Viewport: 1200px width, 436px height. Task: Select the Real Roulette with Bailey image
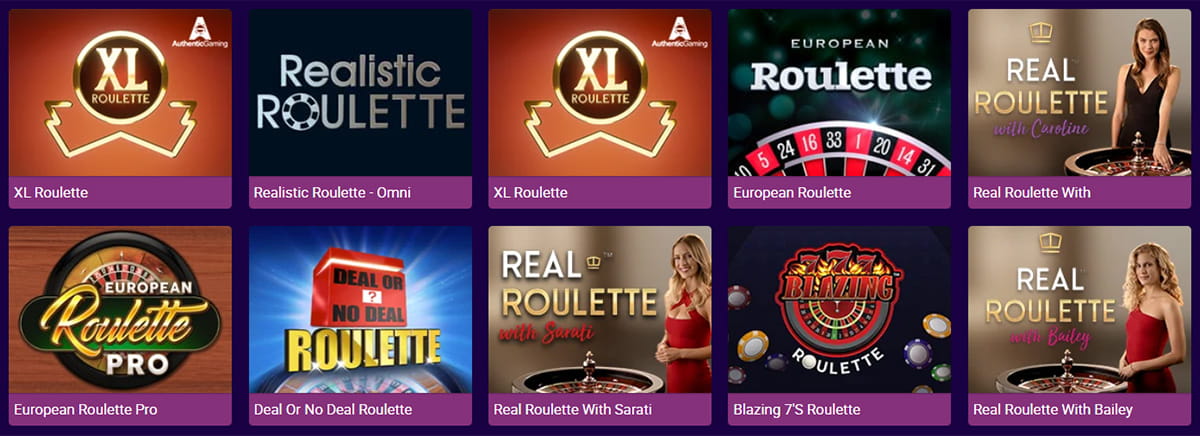pos(1080,309)
